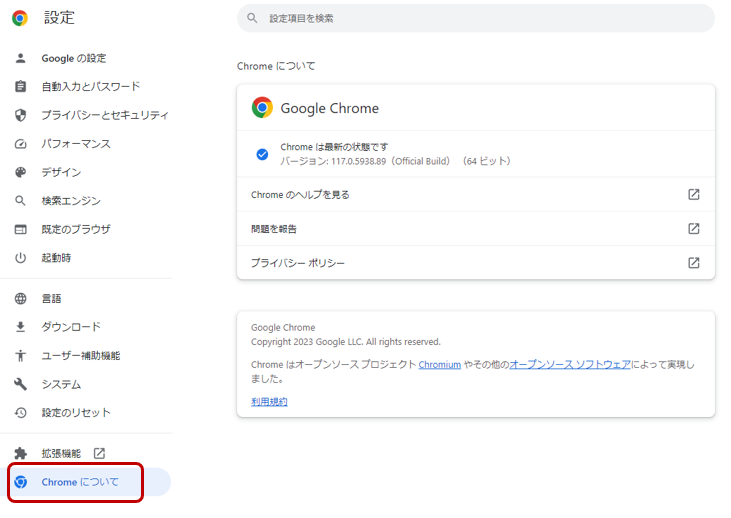Select 既定のブラウザ in the sidebar
Image resolution: width=731 pixels, height=518 pixels.
(75, 229)
